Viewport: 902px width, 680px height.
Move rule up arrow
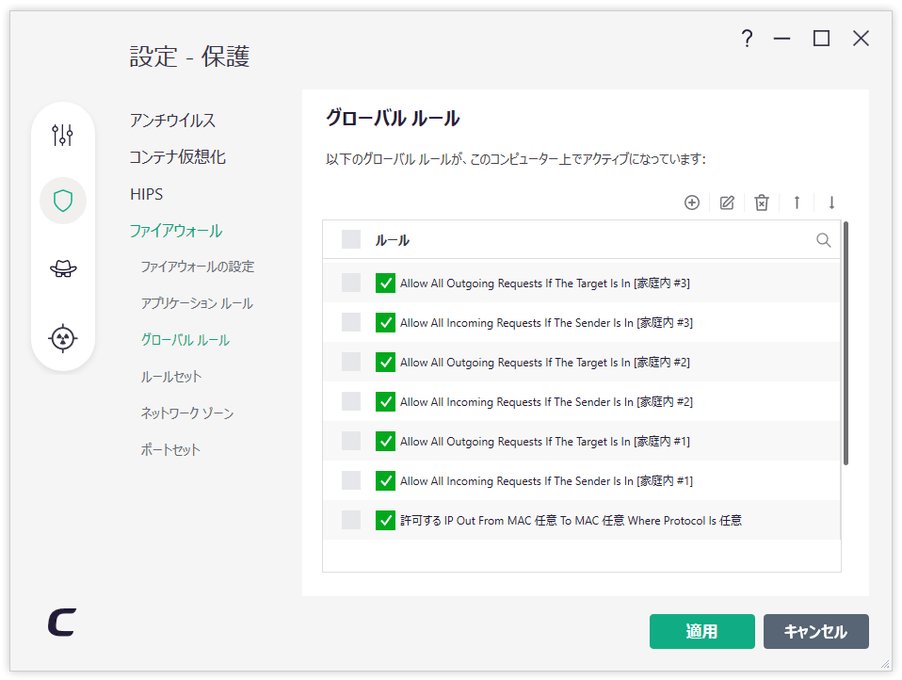pyautogui.click(x=797, y=203)
